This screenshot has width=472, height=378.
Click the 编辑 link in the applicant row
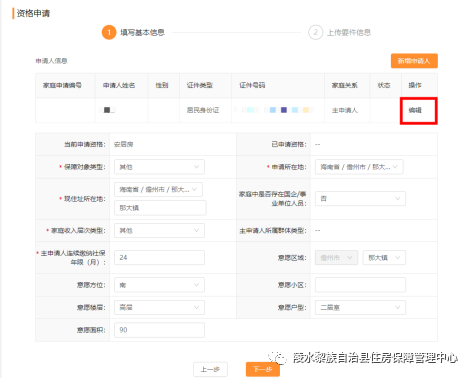[415, 110]
